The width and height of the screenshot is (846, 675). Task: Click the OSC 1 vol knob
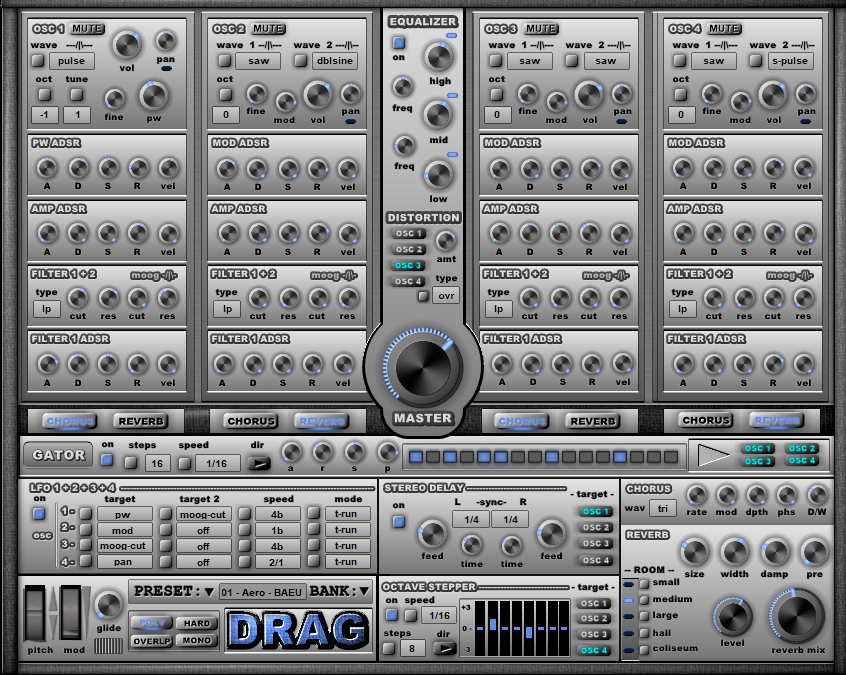point(127,44)
